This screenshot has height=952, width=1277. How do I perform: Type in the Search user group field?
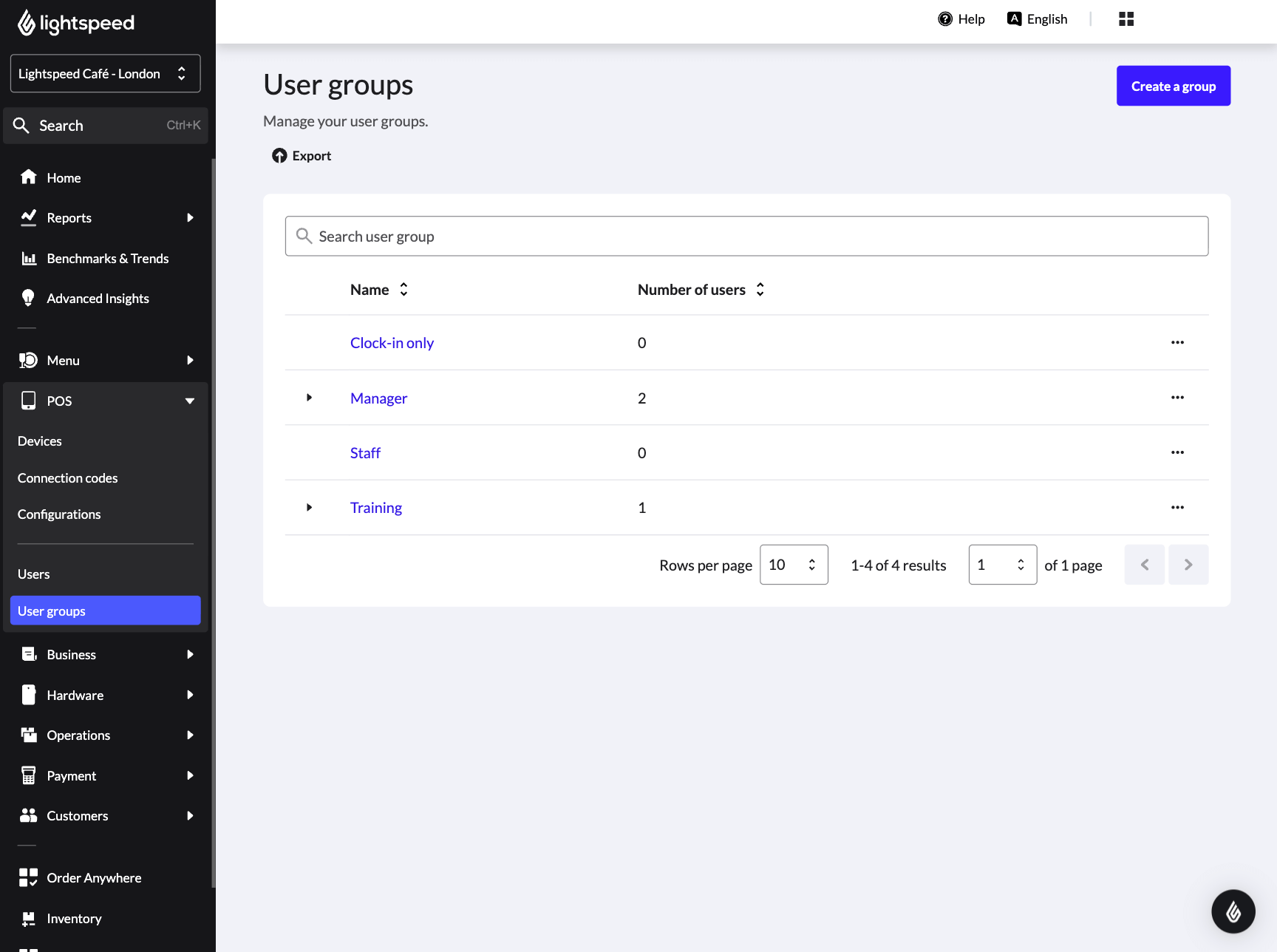[x=746, y=237]
